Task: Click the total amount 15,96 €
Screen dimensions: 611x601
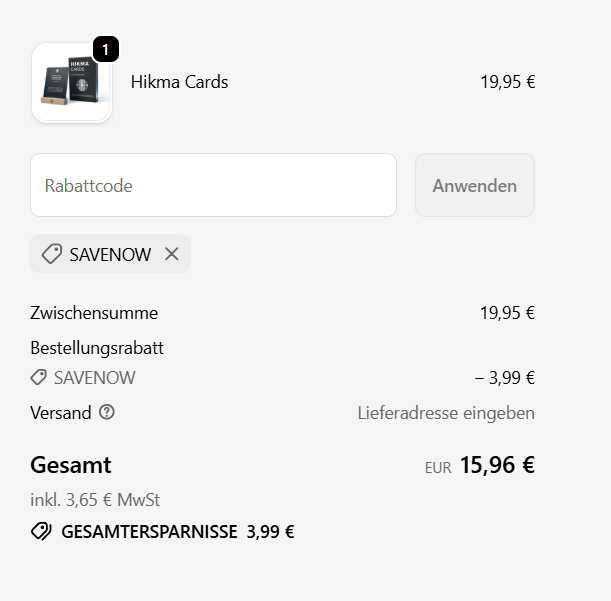Action: [x=497, y=466]
